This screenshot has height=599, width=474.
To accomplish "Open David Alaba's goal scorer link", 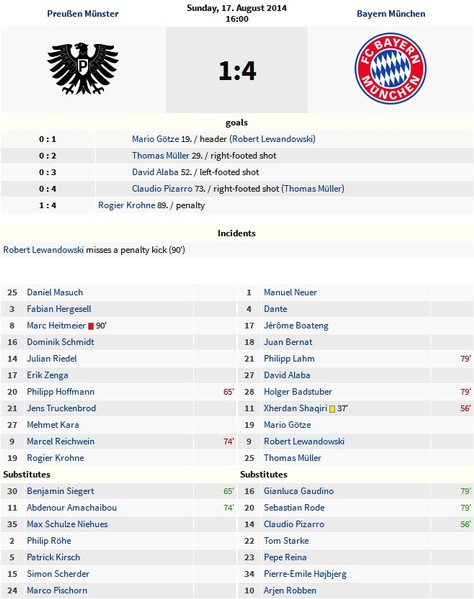I will point(155,172).
